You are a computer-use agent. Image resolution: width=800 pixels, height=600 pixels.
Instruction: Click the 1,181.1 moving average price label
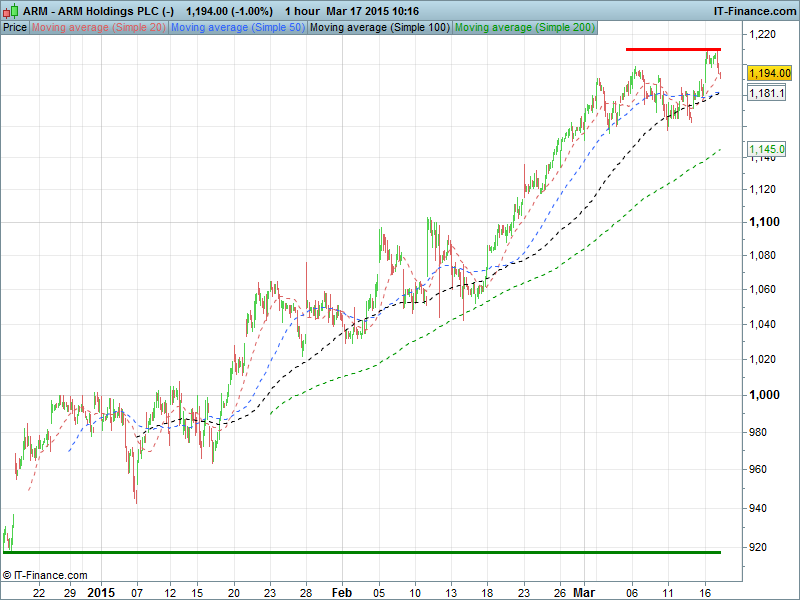[766, 93]
